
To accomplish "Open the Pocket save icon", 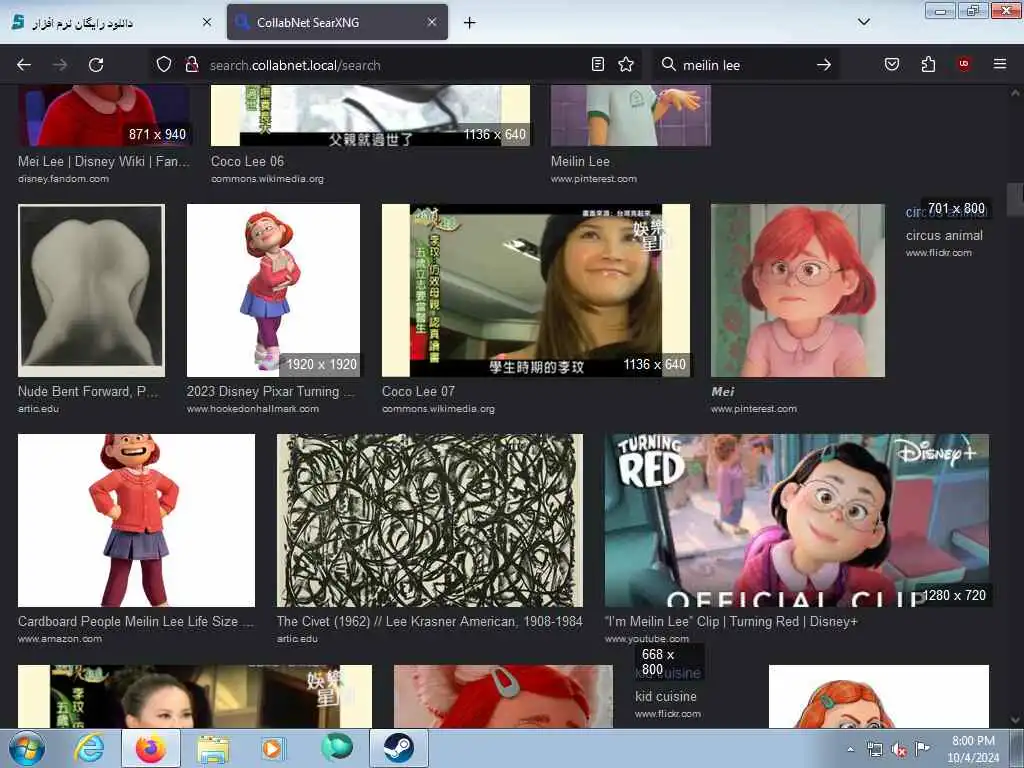I will point(892,64).
